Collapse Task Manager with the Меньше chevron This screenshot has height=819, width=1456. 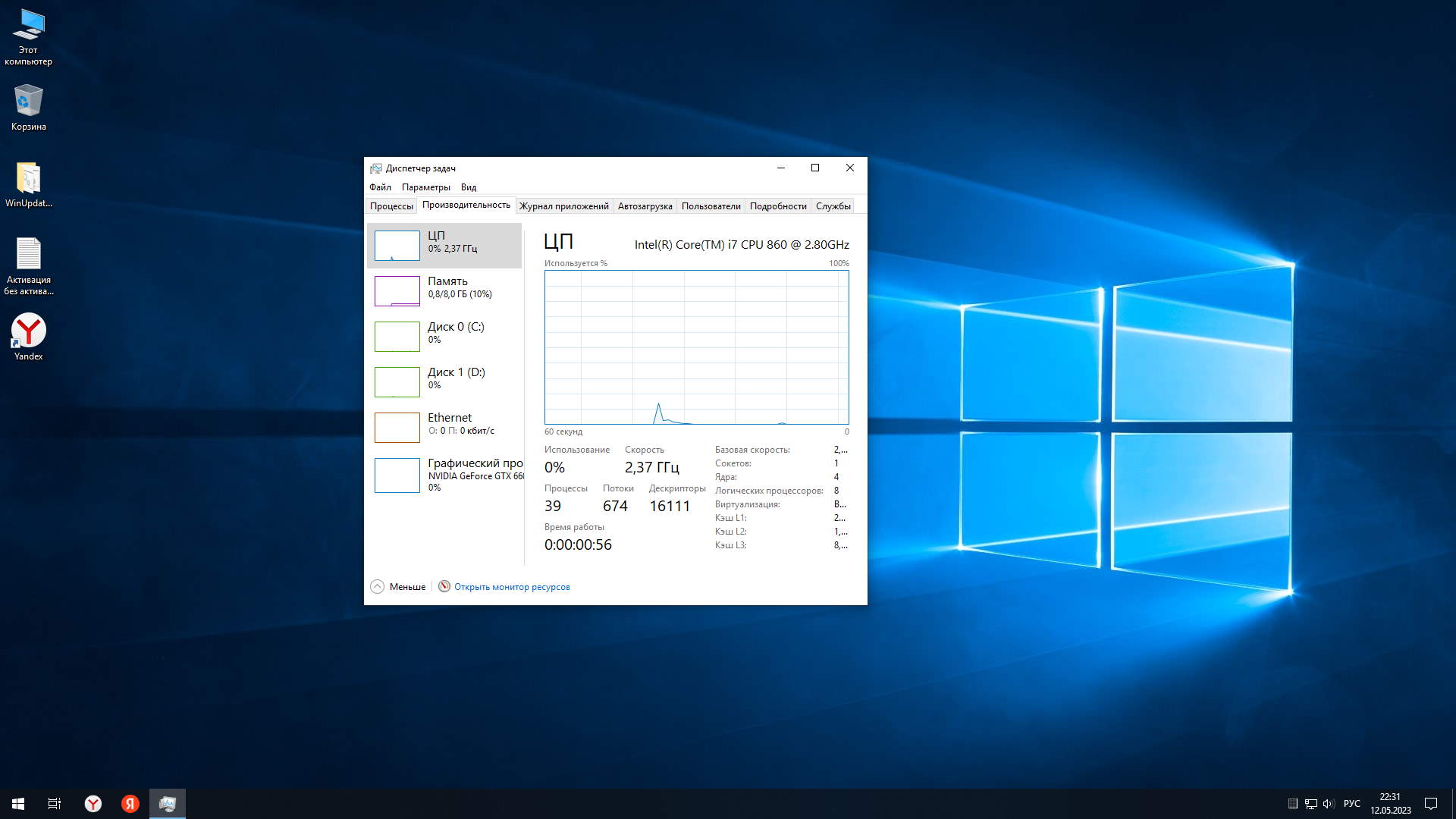378,587
